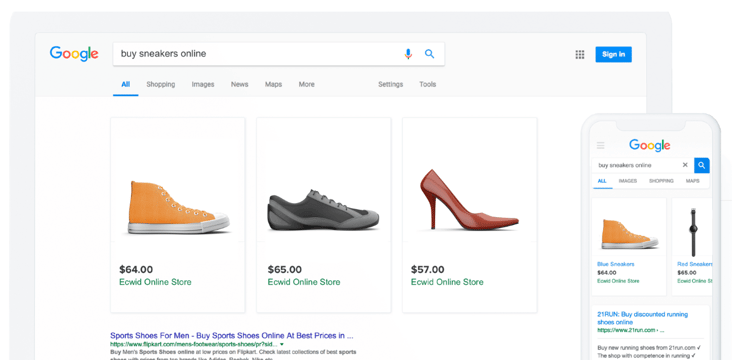Open search Tools
The height and width of the screenshot is (360, 732).
(428, 85)
